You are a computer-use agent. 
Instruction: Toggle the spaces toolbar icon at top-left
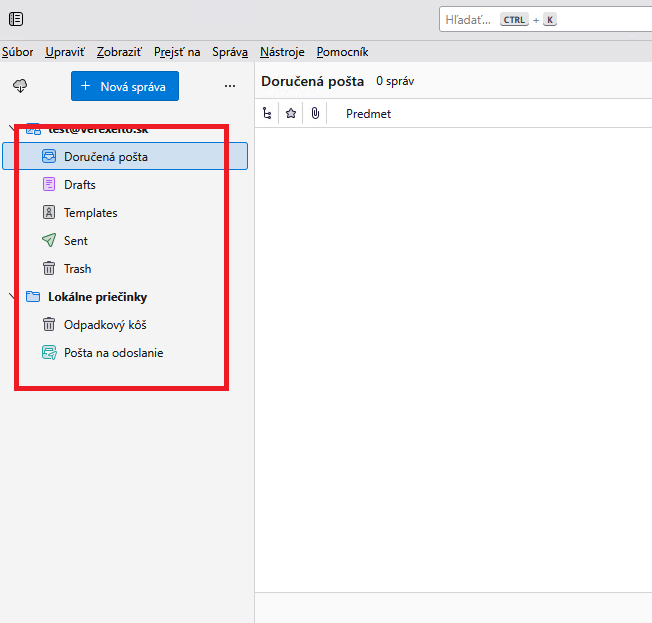coord(16,19)
